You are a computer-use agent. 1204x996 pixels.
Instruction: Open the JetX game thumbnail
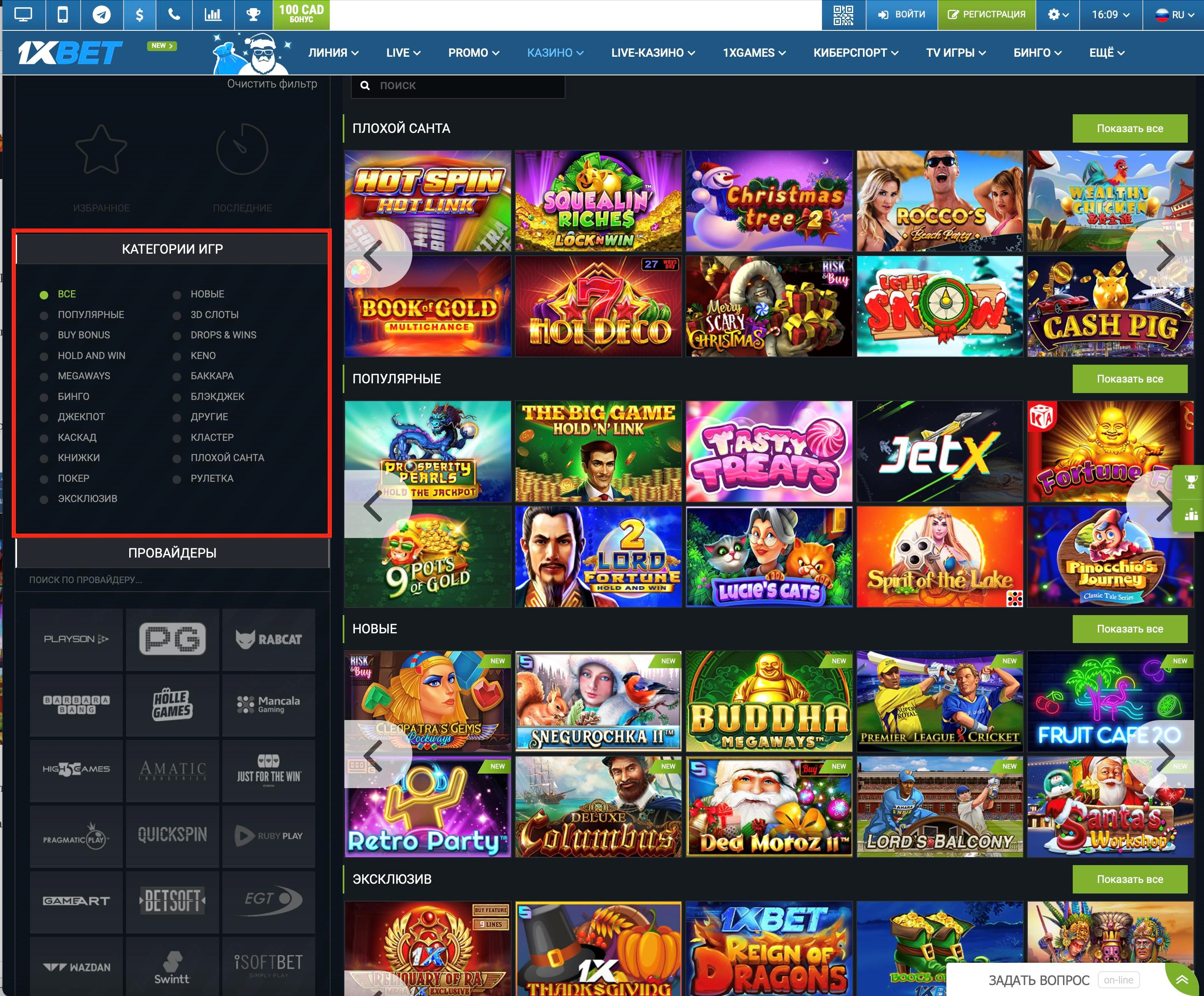940,451
